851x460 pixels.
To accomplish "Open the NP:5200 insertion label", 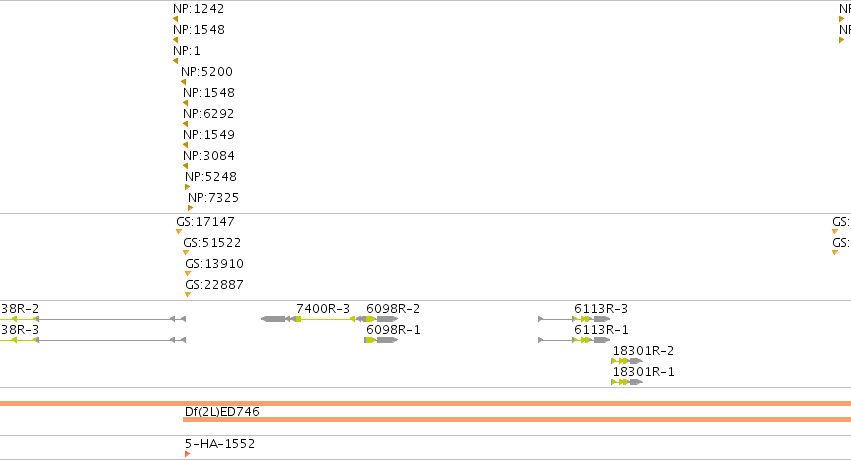I will pyautogui.click(x=207, y=72).
